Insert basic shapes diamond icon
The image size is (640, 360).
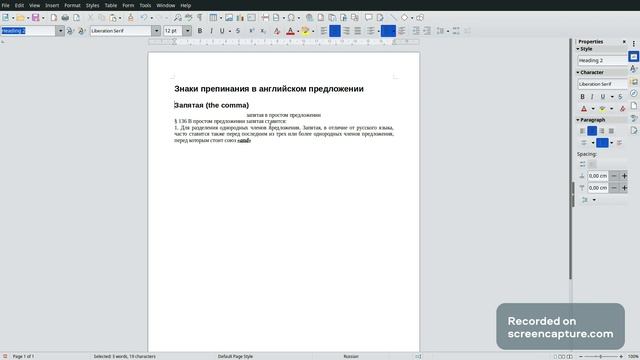(404, 18)
